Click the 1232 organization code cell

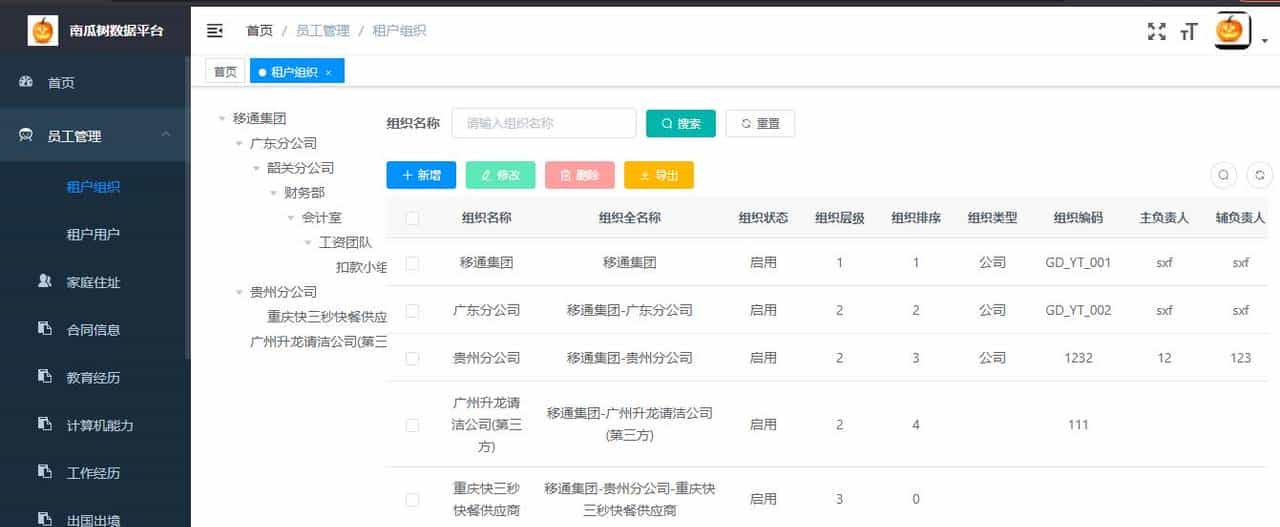point(1078,358)
